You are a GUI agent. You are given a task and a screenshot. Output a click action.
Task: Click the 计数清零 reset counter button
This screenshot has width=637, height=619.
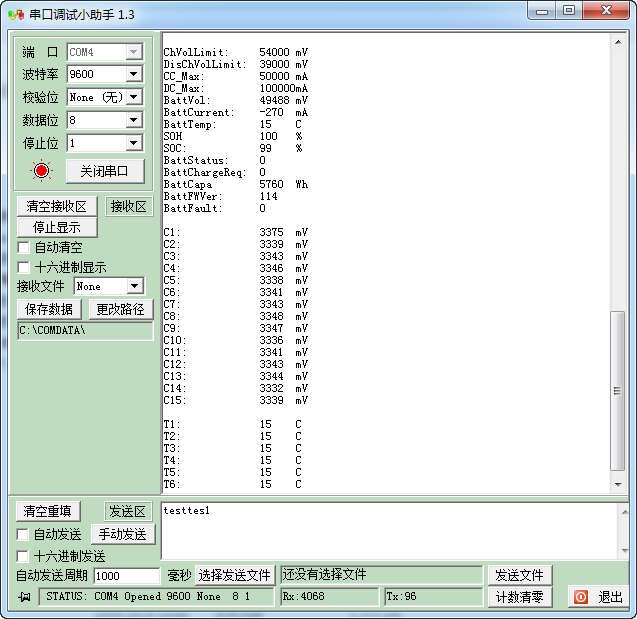point(520,597)
